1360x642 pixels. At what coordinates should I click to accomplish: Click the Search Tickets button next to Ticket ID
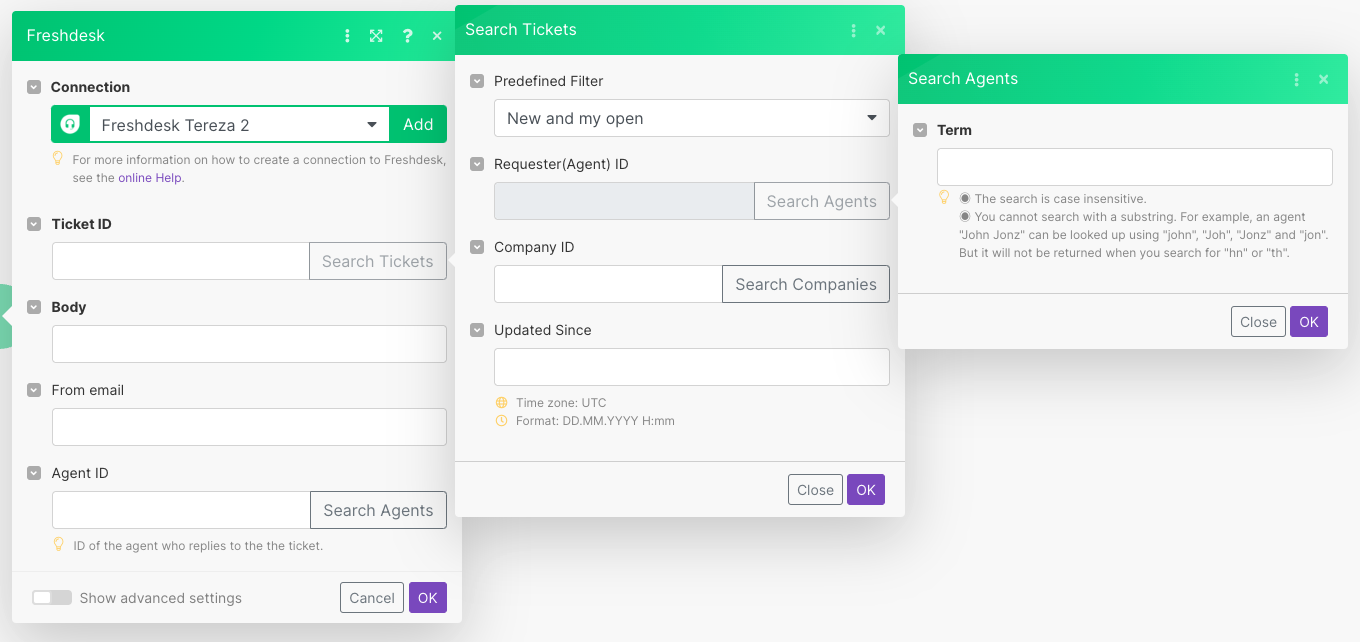pos(377,261)
